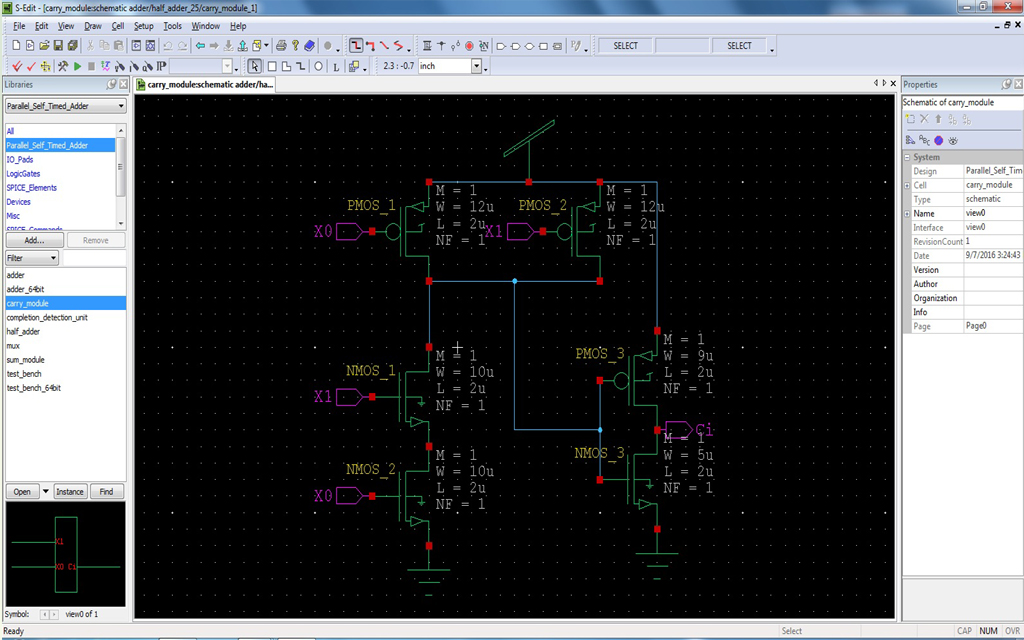The width and height of the screenshot is (1024, 640).
Task: Open the Cell menu
Action: click(x=118, y=26)
